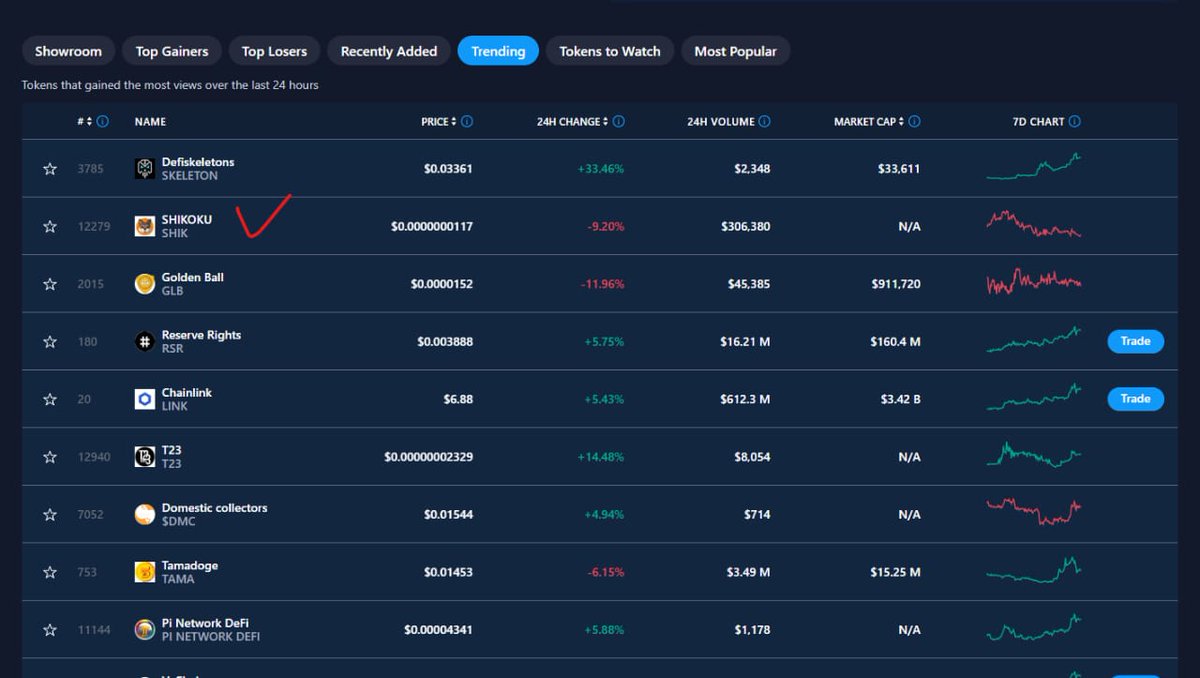View Chainlink 7-day chart sparkline

pyautogui.click(x=1034, y=397)
